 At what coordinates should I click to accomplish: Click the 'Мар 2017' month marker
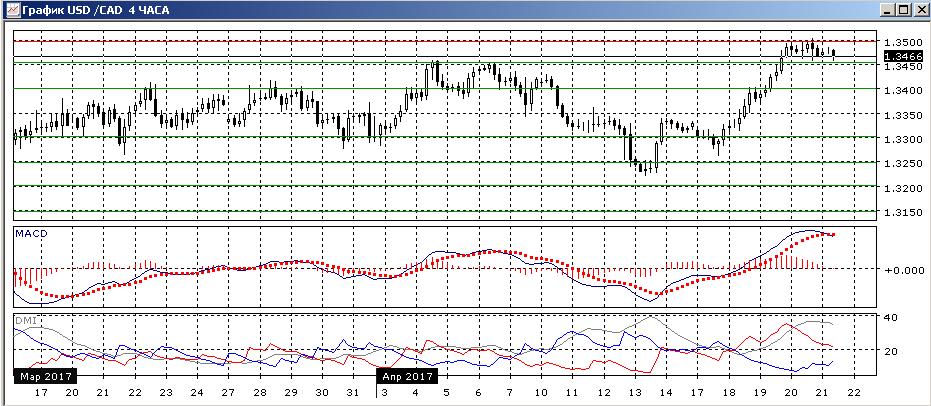tap(45, 376)
